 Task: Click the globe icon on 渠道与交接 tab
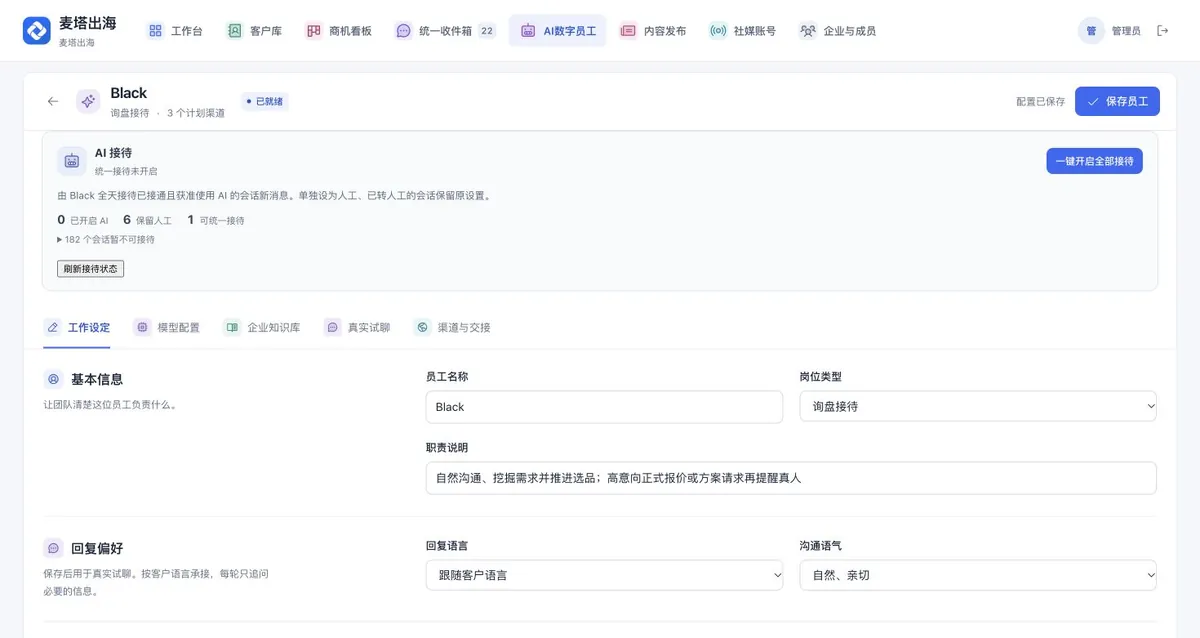click(422, 327)
